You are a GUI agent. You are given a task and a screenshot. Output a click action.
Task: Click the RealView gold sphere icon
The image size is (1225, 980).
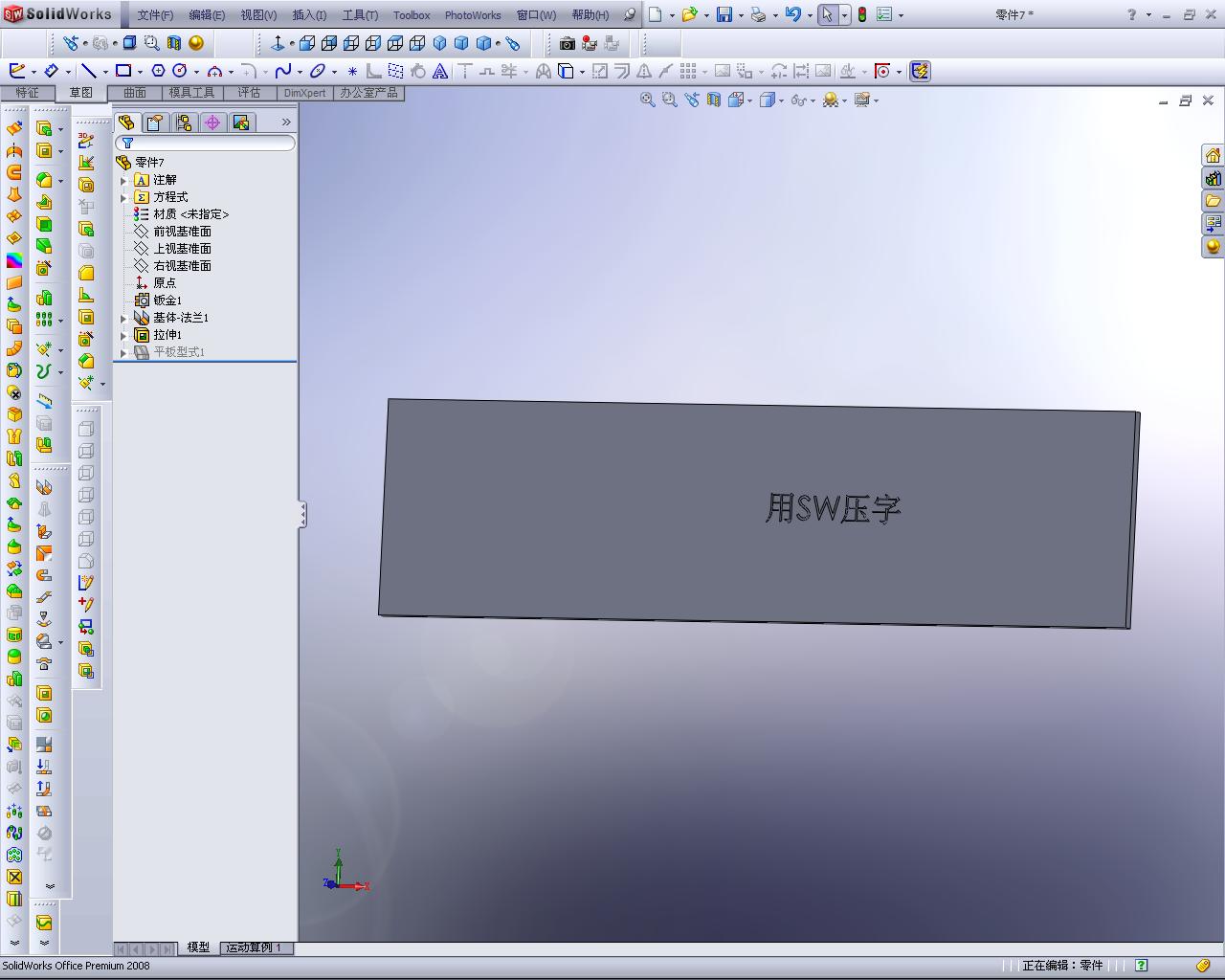tap(1213, 247)
